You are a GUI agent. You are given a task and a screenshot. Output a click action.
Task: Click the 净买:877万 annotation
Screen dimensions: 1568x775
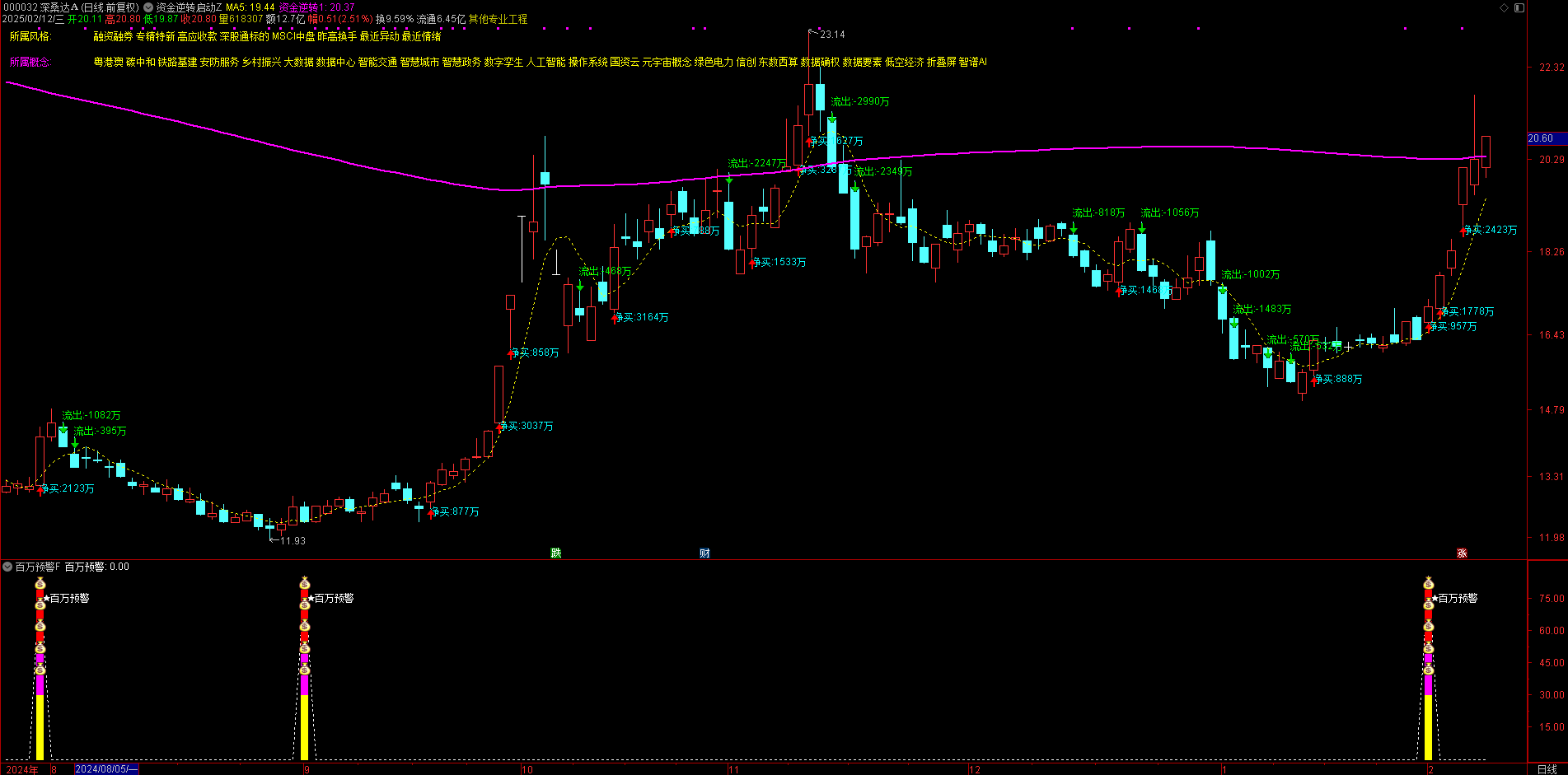[x=455, y=511]
